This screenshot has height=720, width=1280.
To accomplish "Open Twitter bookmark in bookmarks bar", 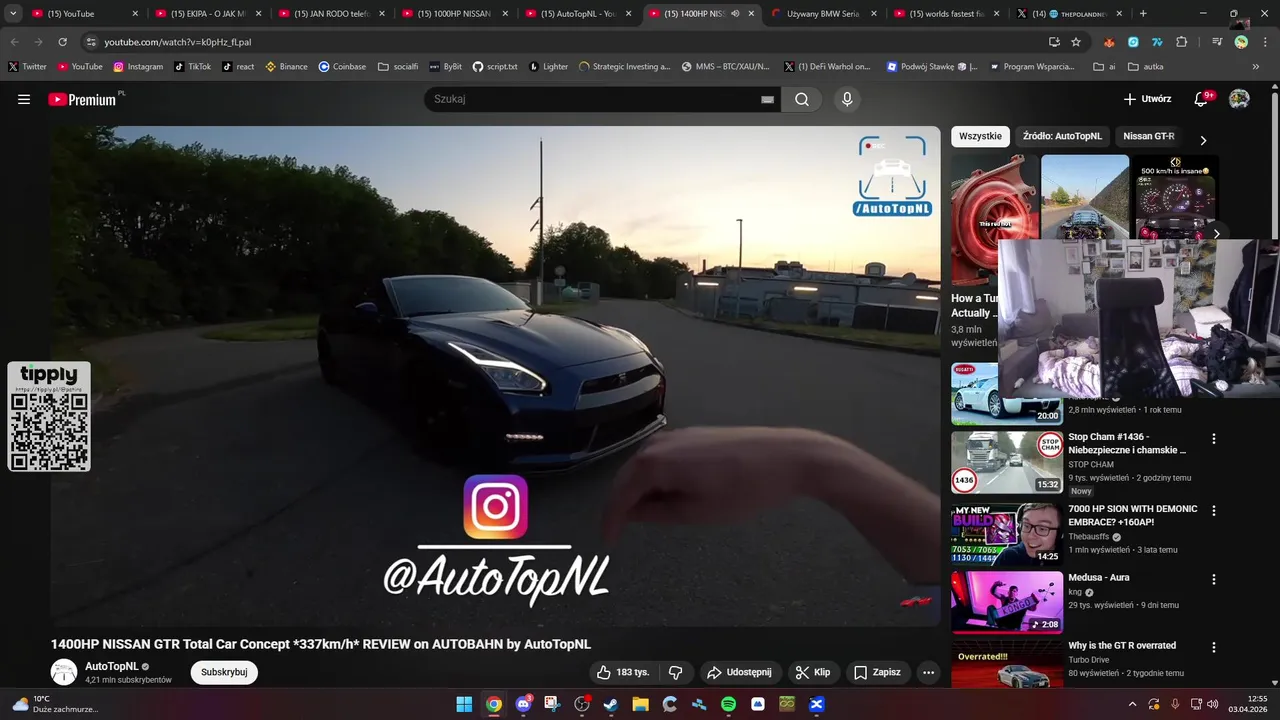I will pyautogui.click(x=27, y=66).
